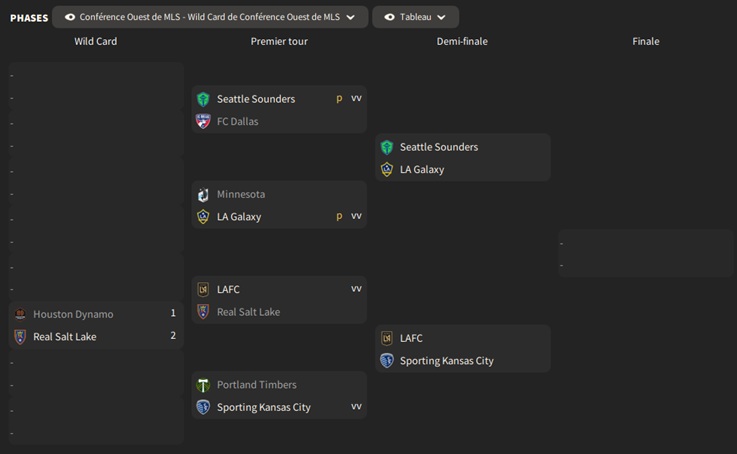Click the Houston Dynamo club crest
This screenshot has height=454, width=737.
tap(20, 314)
